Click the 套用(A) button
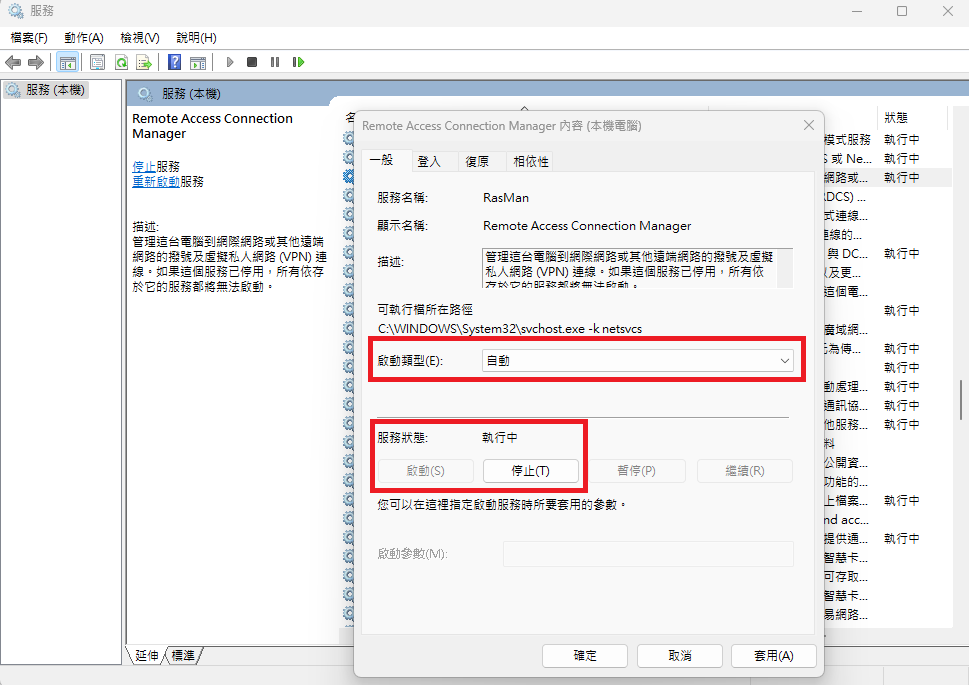The image size is (969, 685). pos(774,655)
